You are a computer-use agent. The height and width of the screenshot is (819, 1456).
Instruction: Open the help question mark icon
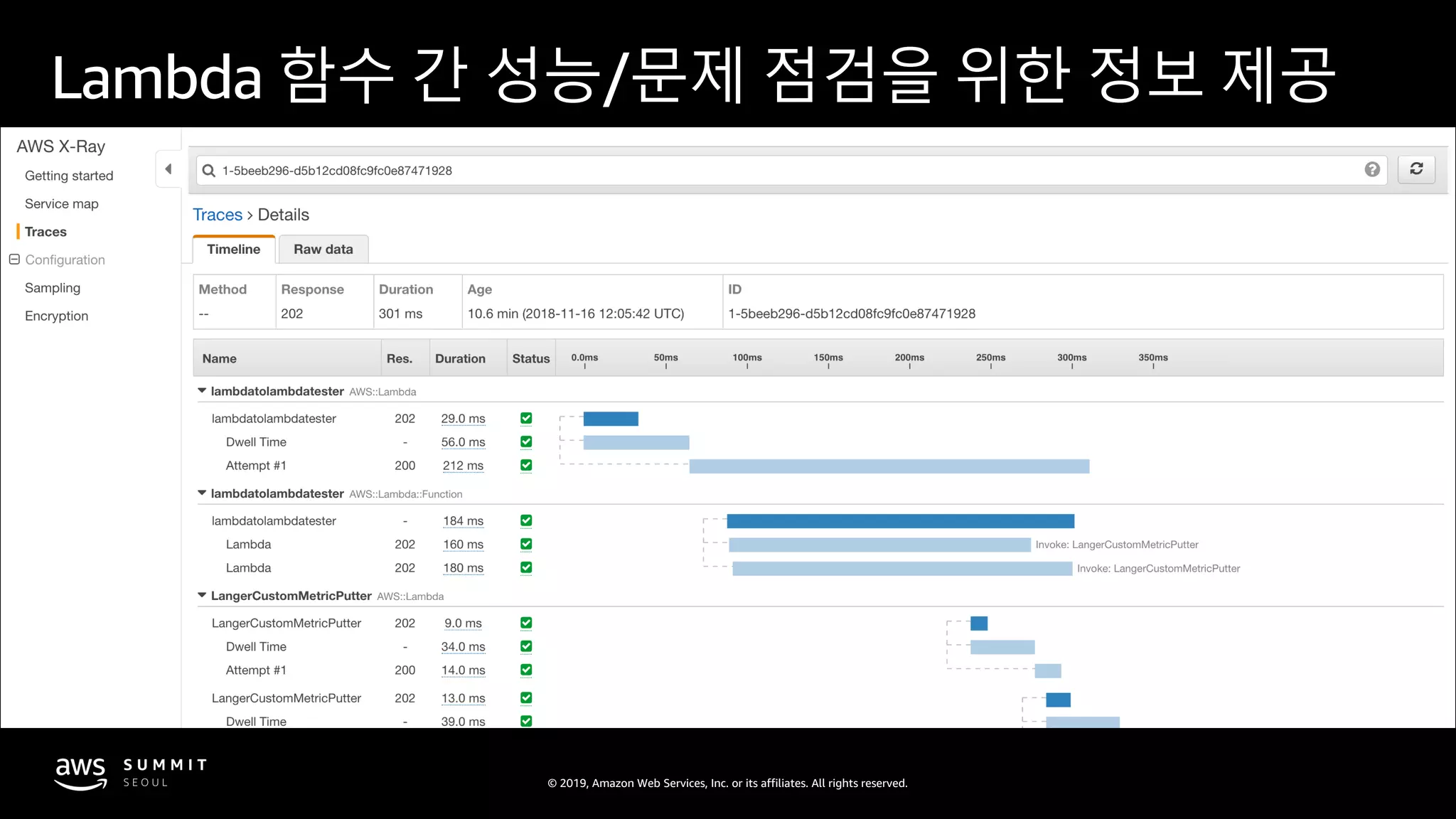[x=1372, y=169]
